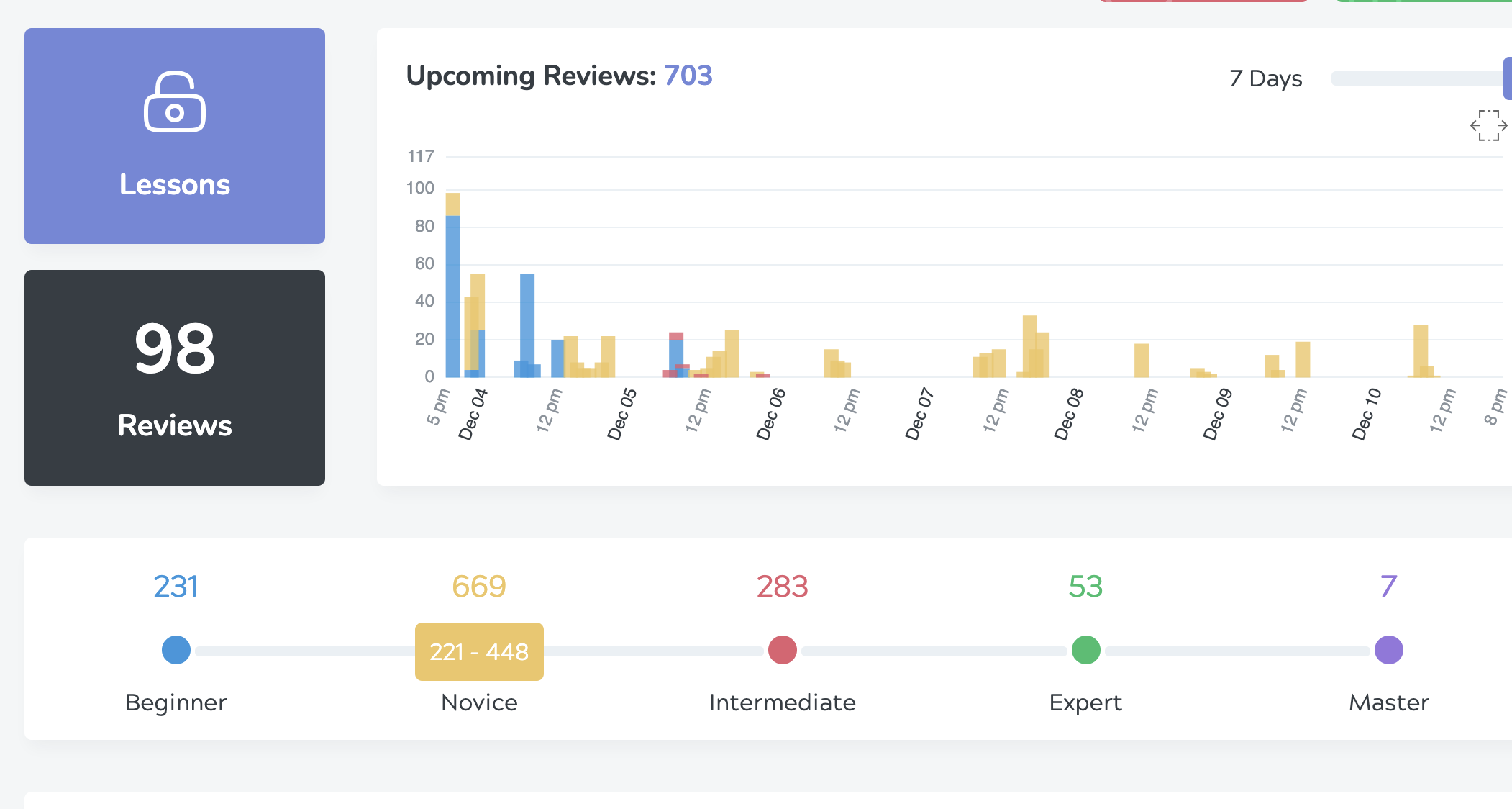The image size is (1512, 809).
Task: Click the yellow 221 - 448 Novice badge
Action: pyautogui.click(x=479, y=651)
